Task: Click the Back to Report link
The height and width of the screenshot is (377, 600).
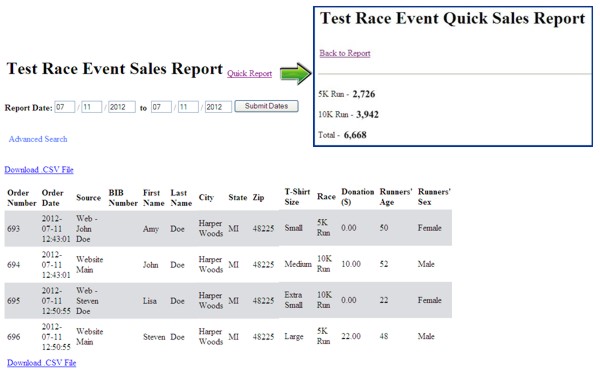Action: pos(345,53)
